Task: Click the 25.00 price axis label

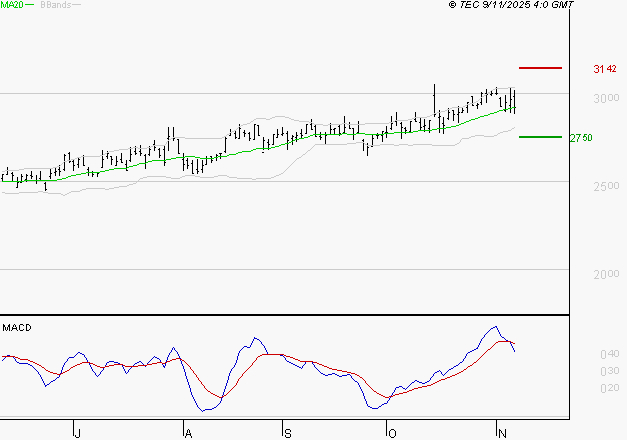Action: tap(606, 186)
